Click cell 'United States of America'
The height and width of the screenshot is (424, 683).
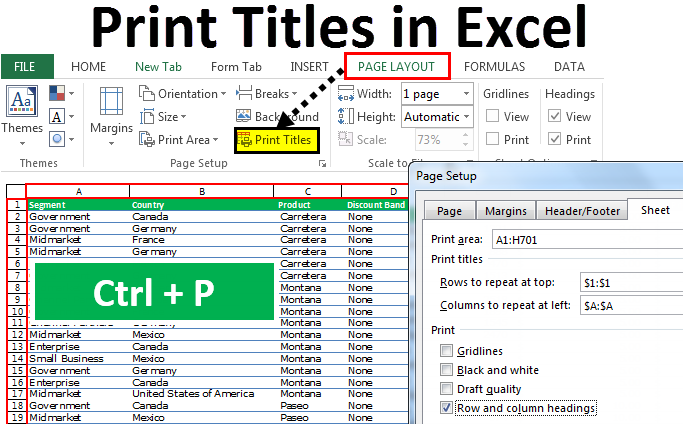click(202, 393)
